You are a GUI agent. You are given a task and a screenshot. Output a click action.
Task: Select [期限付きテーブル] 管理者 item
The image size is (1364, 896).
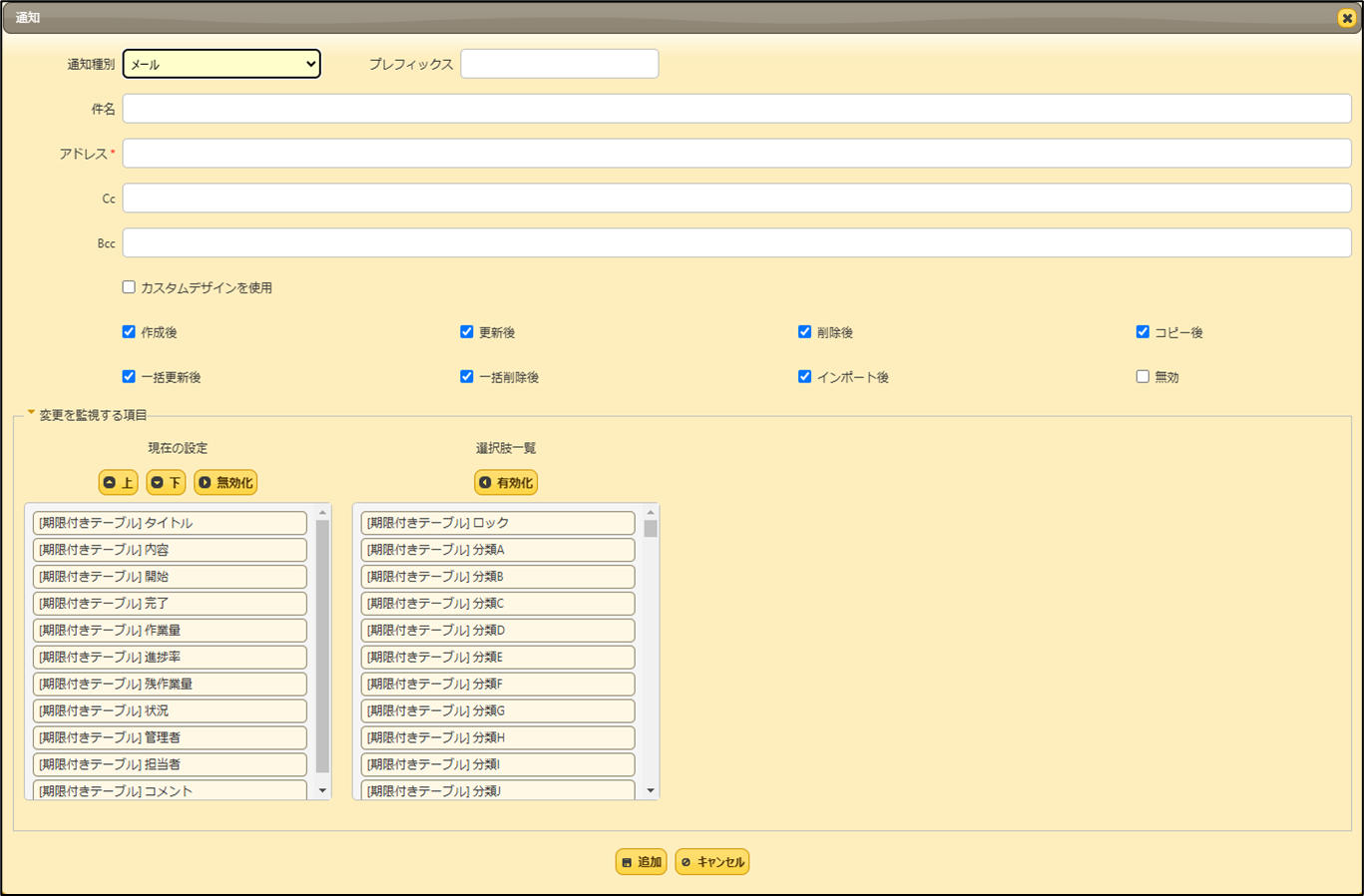click(170, 738)
